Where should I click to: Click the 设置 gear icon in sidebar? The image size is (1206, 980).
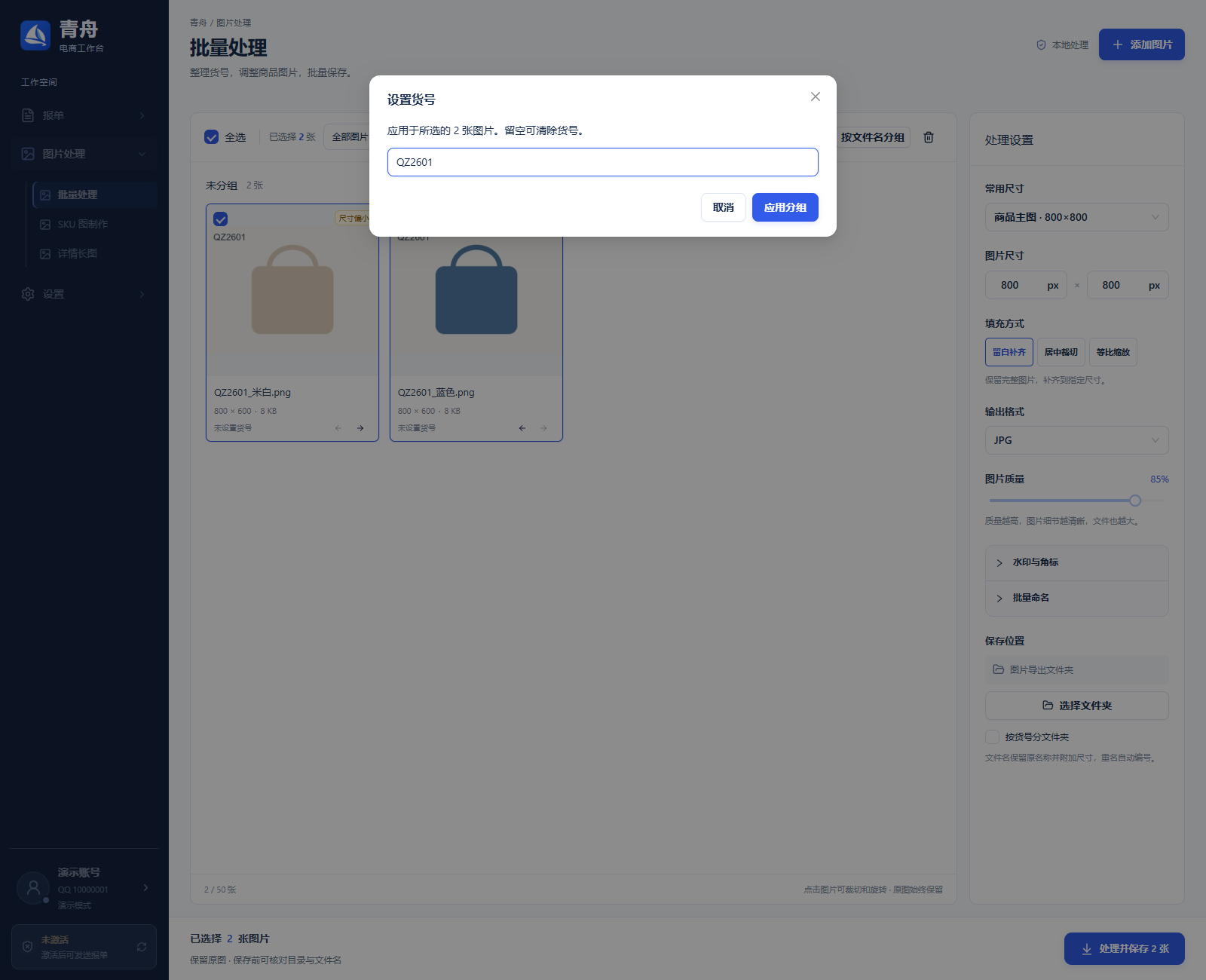coord(28,294)
